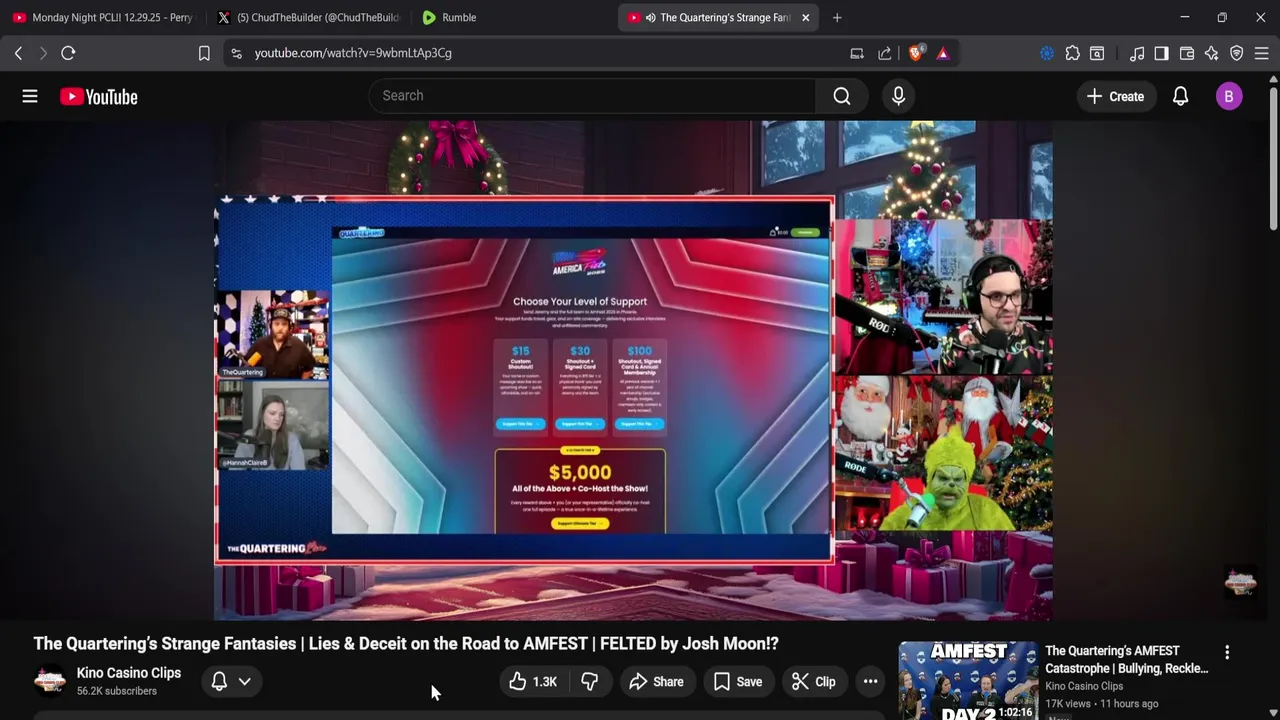Open Brave playlist music note icon
This screenshot has height=720, width=1280.
[x=1137, y=53]
